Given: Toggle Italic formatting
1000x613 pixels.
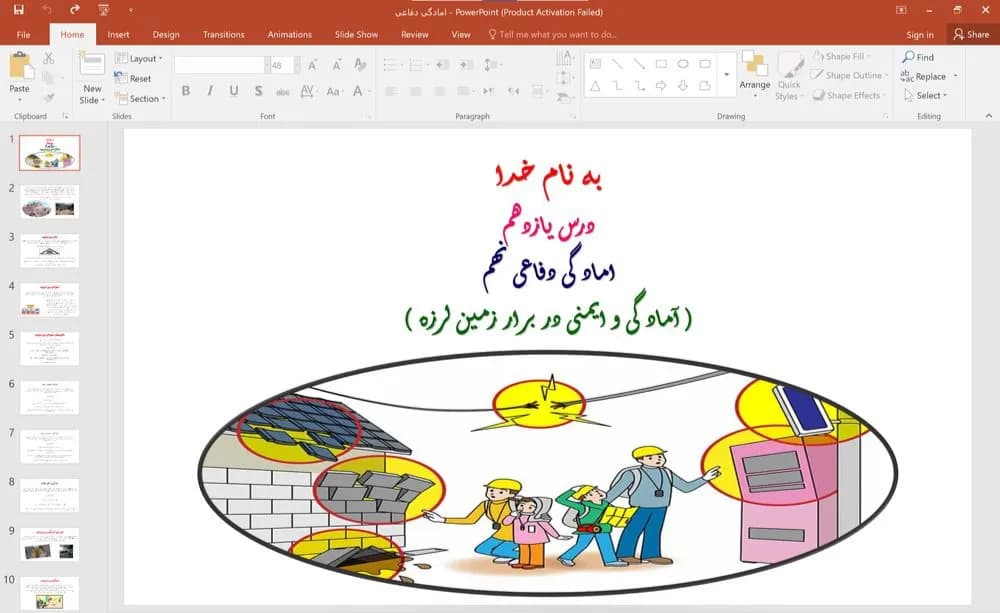Looking at the screenshot, I should coord(210,91).
